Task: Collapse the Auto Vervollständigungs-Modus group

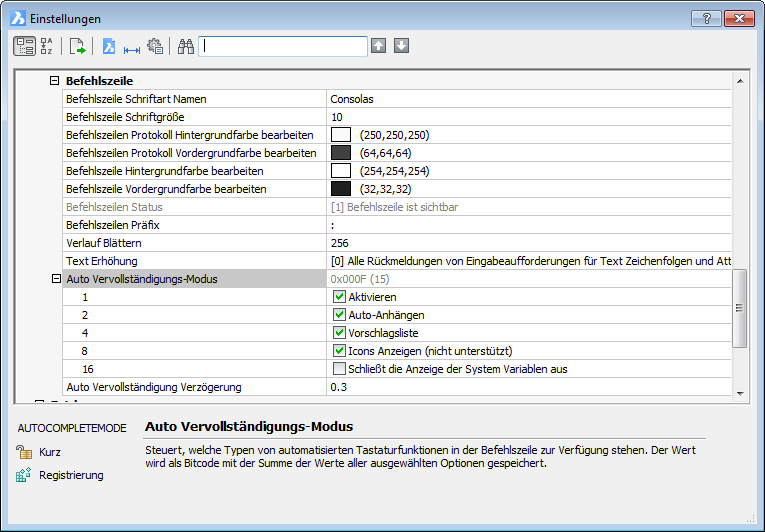Action: pos(55,279)
